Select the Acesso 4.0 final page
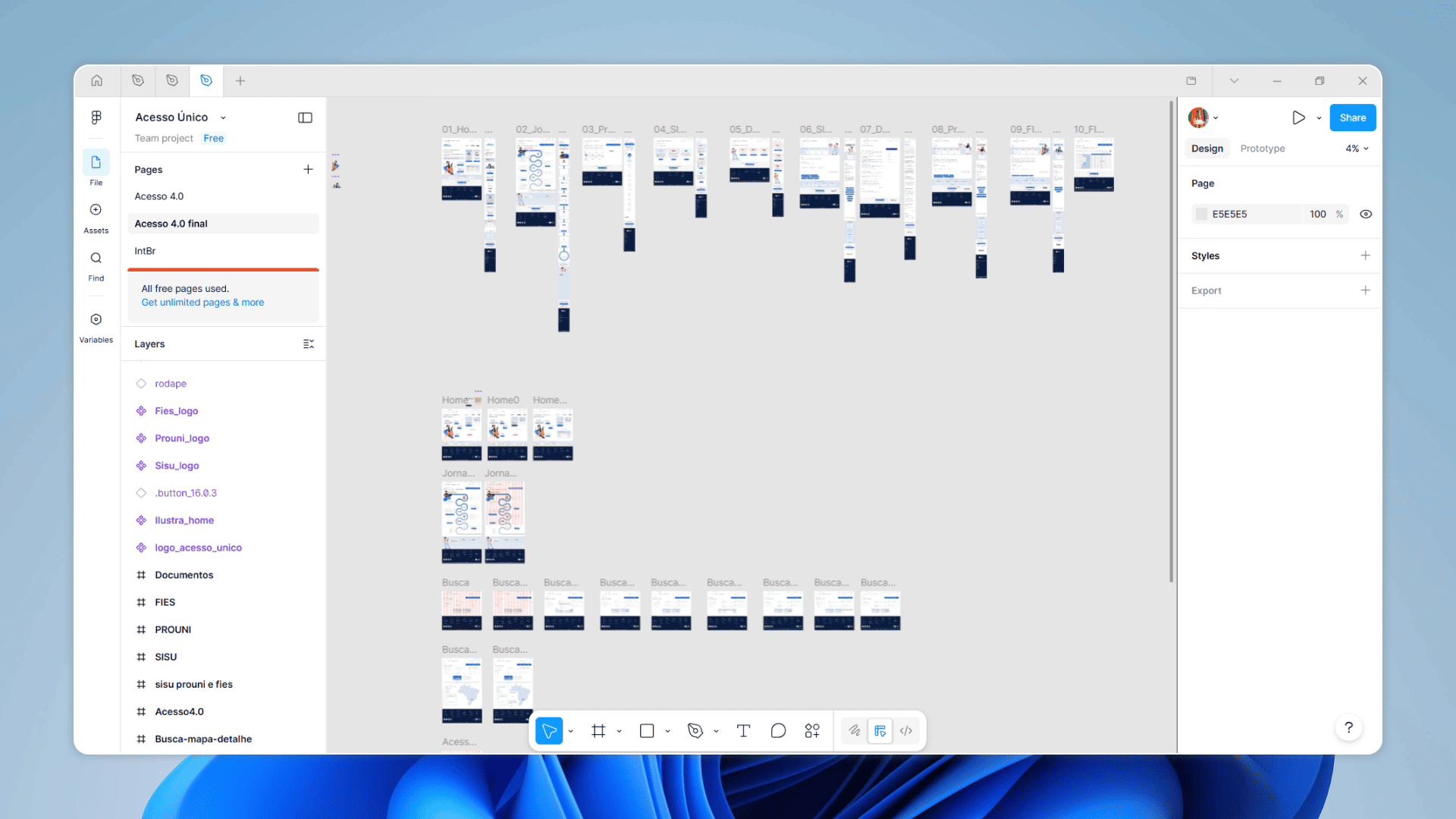 [x=223, y=224]
